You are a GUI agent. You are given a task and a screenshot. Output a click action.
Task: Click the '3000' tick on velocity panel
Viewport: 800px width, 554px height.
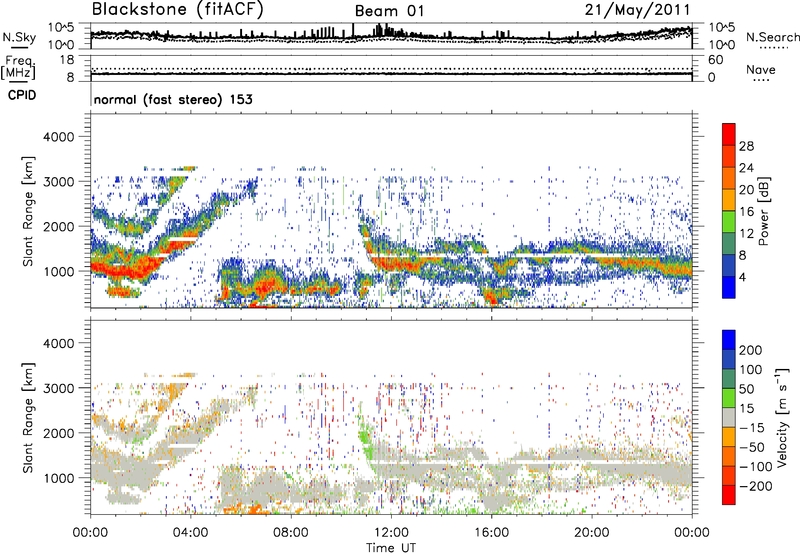pyautogui.click(x=58, y=388)
